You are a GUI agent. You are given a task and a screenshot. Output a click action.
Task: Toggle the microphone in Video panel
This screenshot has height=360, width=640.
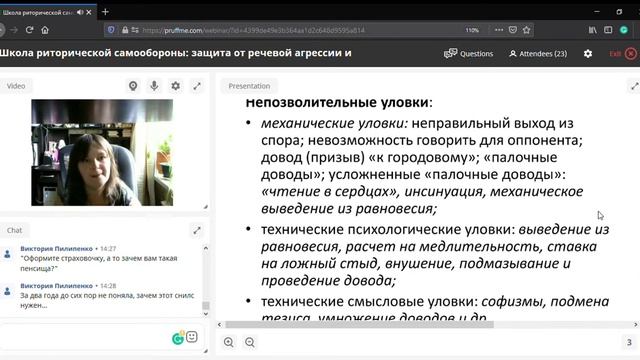click(x=154, y=86)
